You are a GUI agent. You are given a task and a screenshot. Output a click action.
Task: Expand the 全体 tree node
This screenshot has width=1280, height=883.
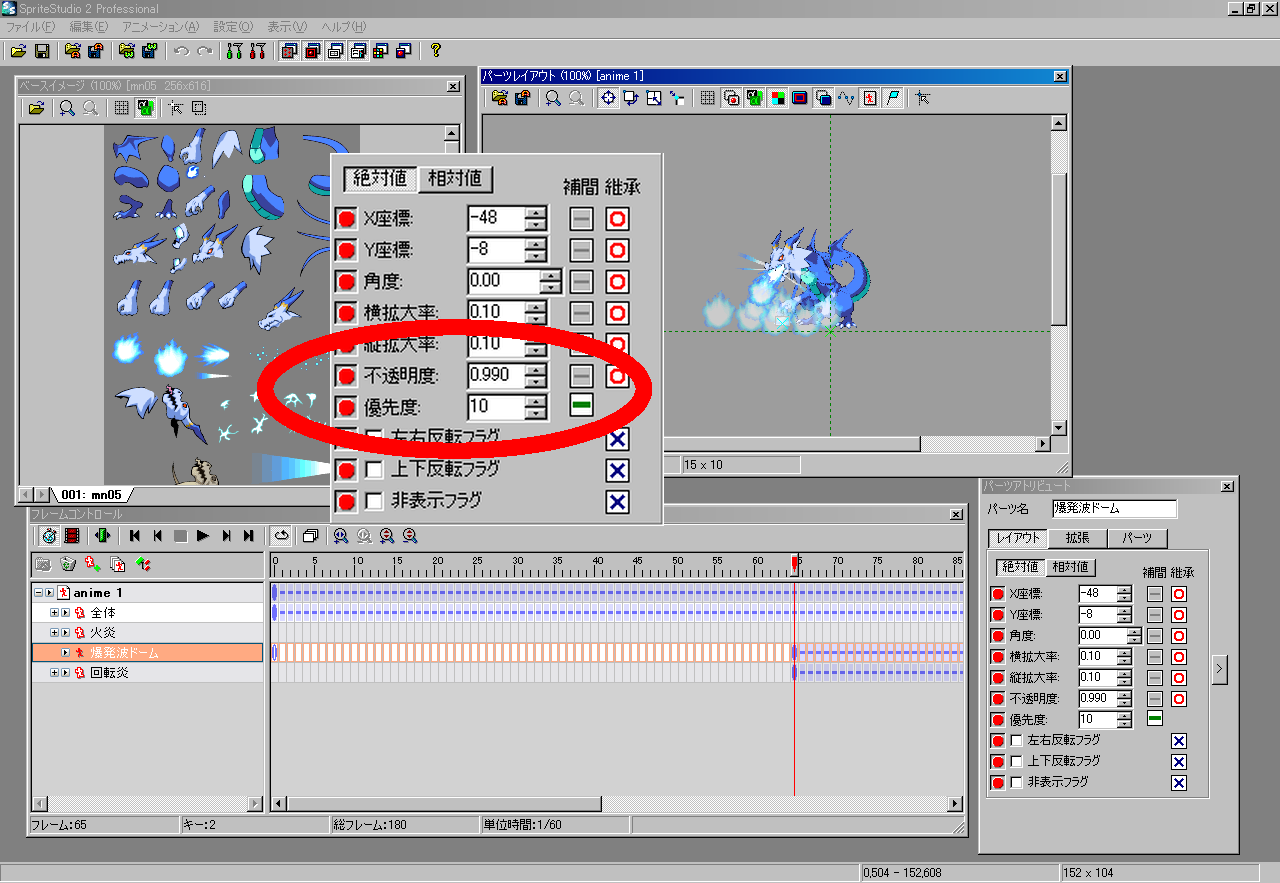(x=55, y=612)
